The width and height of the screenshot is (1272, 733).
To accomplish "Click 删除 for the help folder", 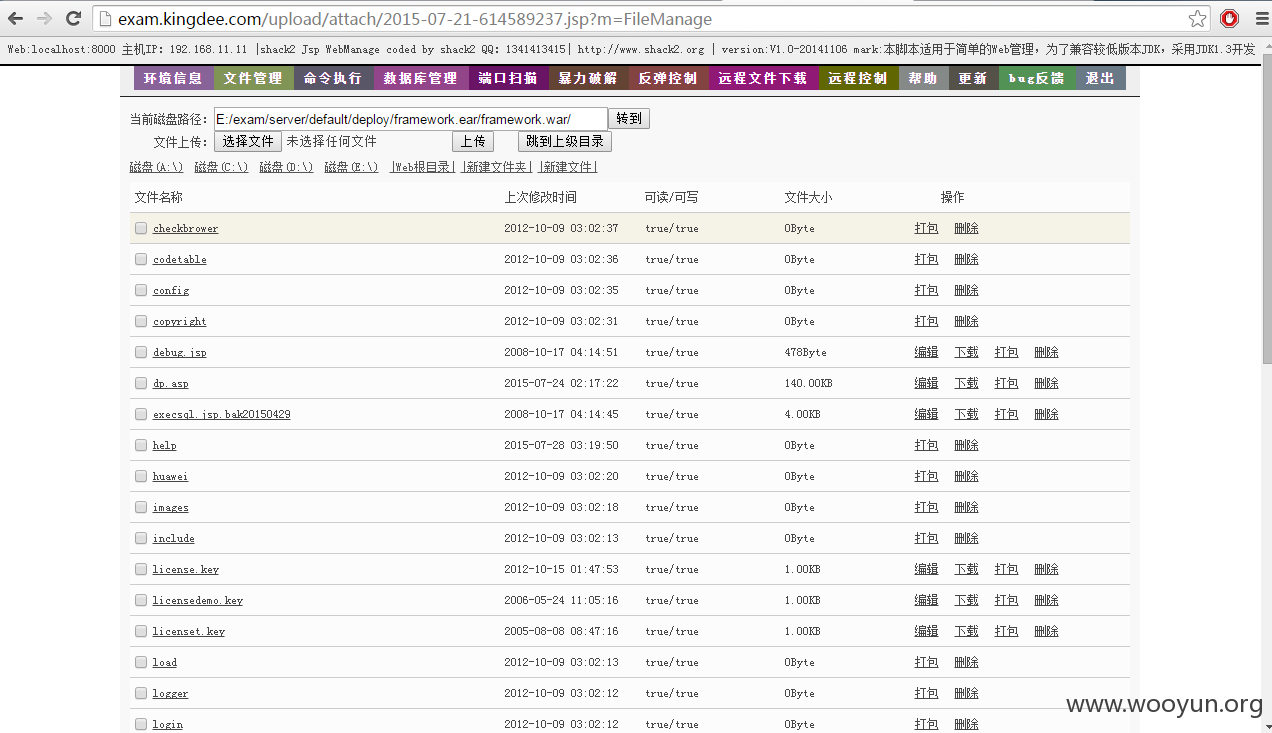I will coord(966,445).
